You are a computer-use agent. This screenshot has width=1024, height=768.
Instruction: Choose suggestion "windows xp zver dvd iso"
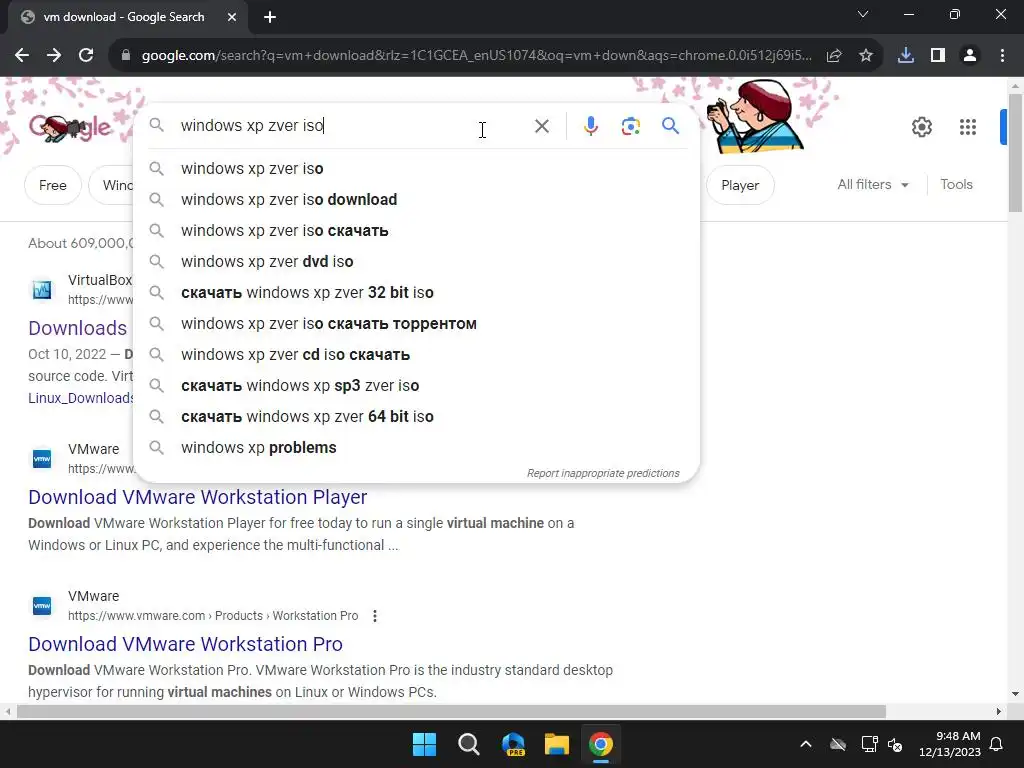pos(416,262)
